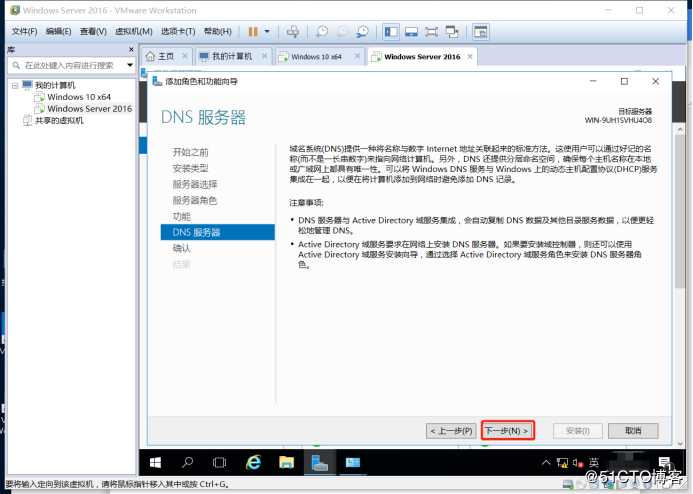Open the Windows Start menu in guest
Screen dimensions: 693x494
tap(155, 463)
